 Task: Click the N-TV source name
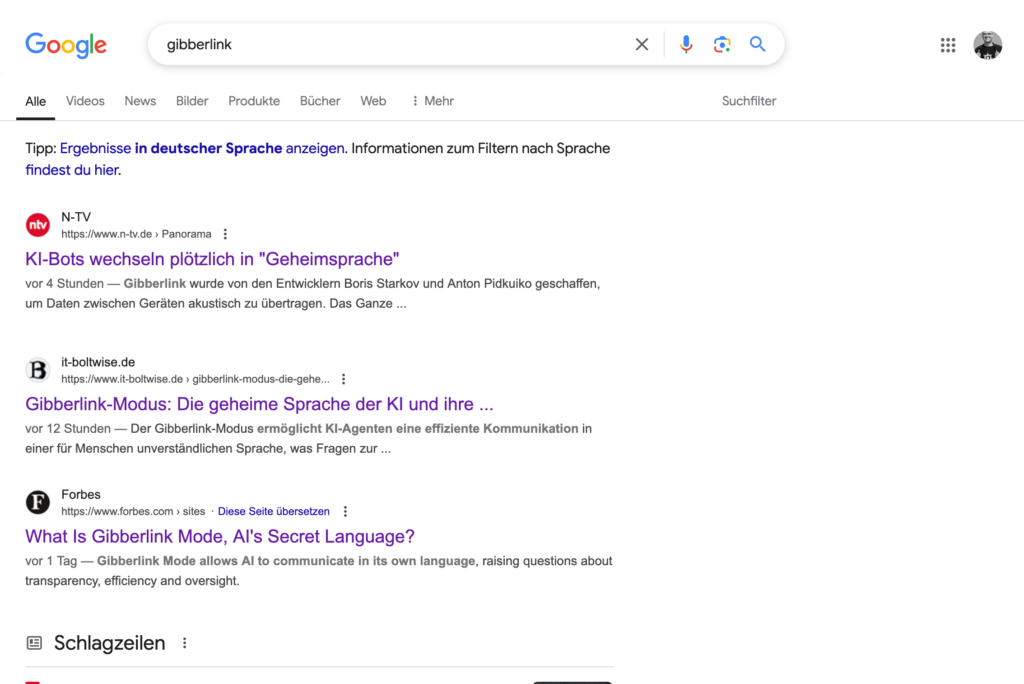click(x=76, y=217)
